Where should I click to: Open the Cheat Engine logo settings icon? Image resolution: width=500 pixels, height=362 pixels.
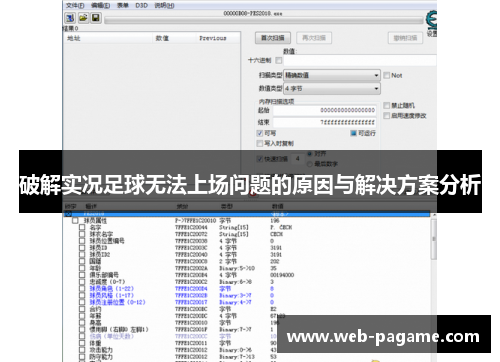pyautogui.click(x=431, y=19)
